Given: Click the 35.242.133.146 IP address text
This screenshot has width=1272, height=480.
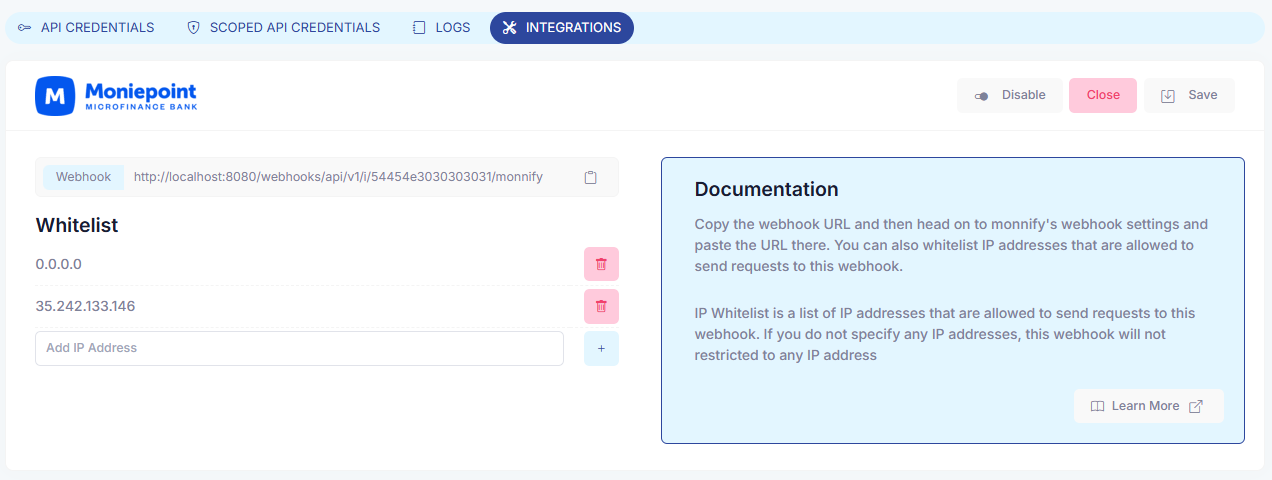Looking at the screenshot, I should (x=85, y=306).
